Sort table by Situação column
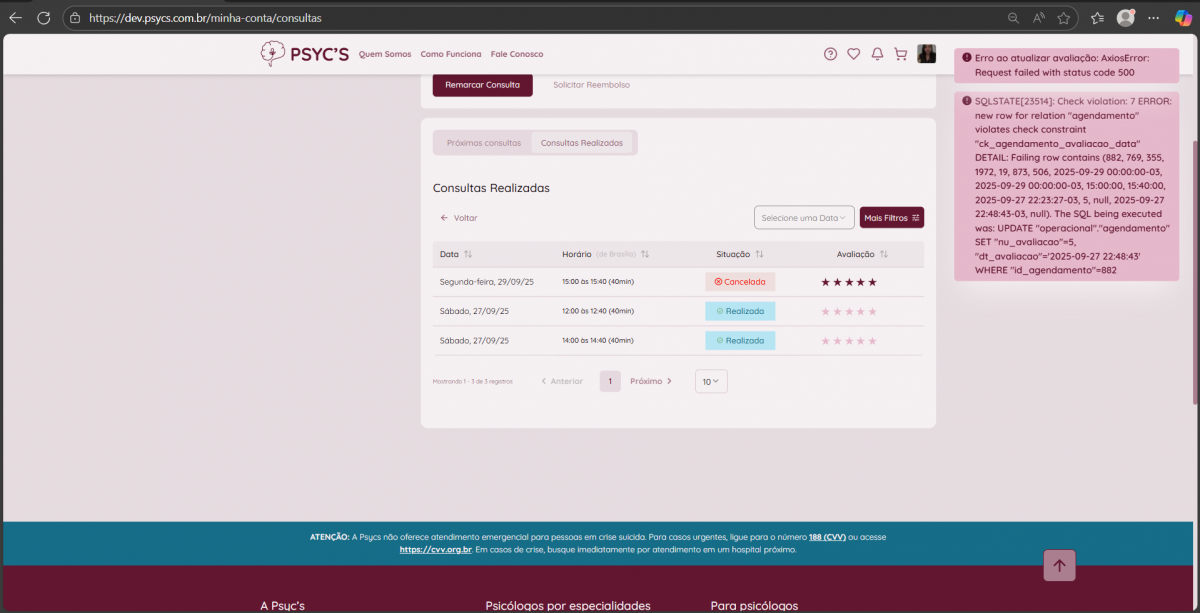The width and height of the screenshot is (1200, 613). pos(759,254)
